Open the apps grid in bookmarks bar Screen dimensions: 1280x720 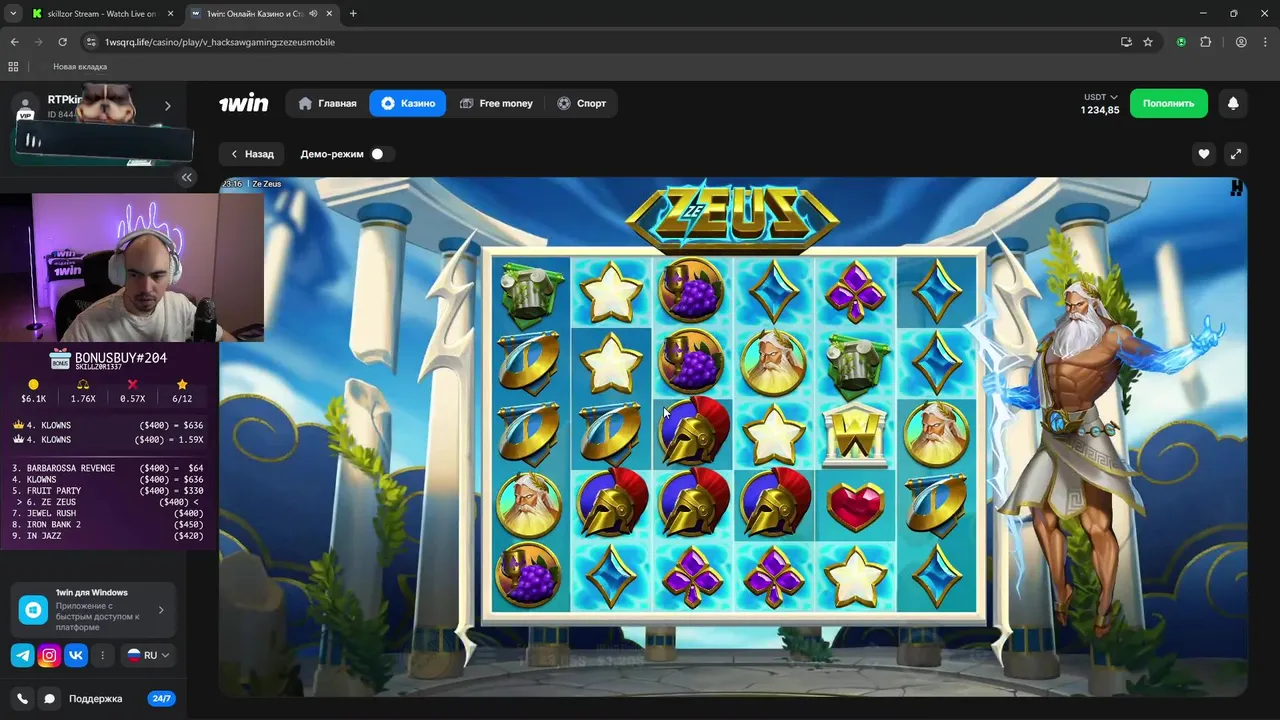[13, 67]
